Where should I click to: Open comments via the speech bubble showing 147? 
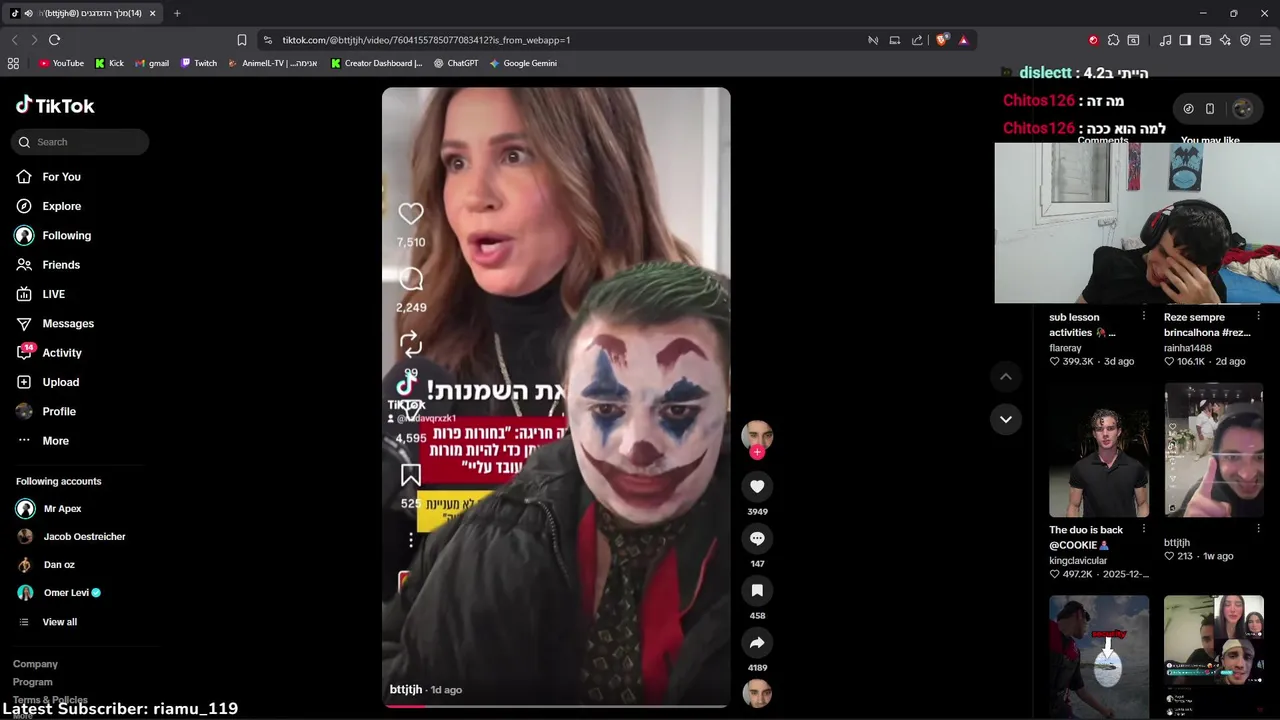click(757, 539)
